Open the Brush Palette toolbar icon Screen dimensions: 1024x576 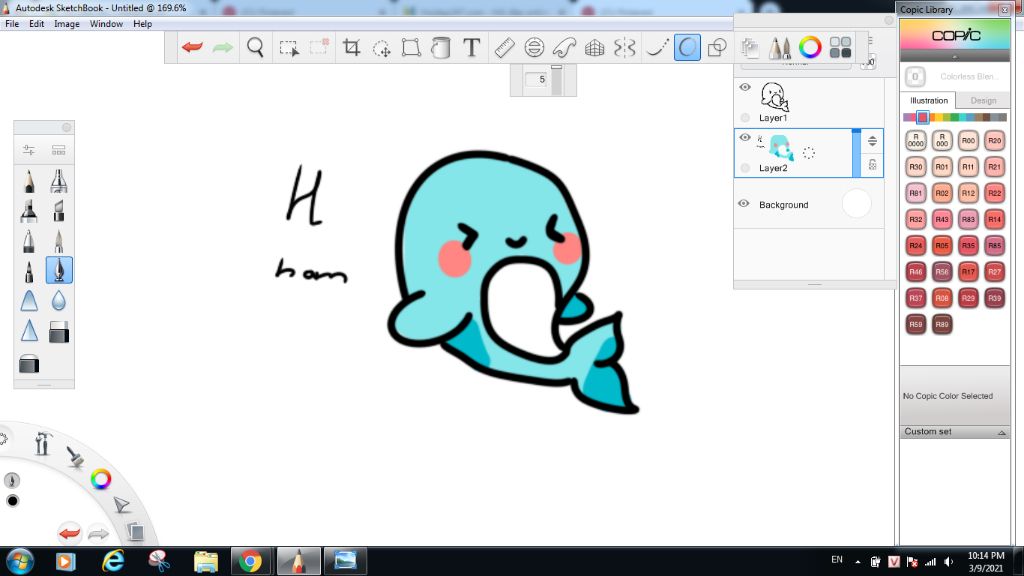pos(779,48)
